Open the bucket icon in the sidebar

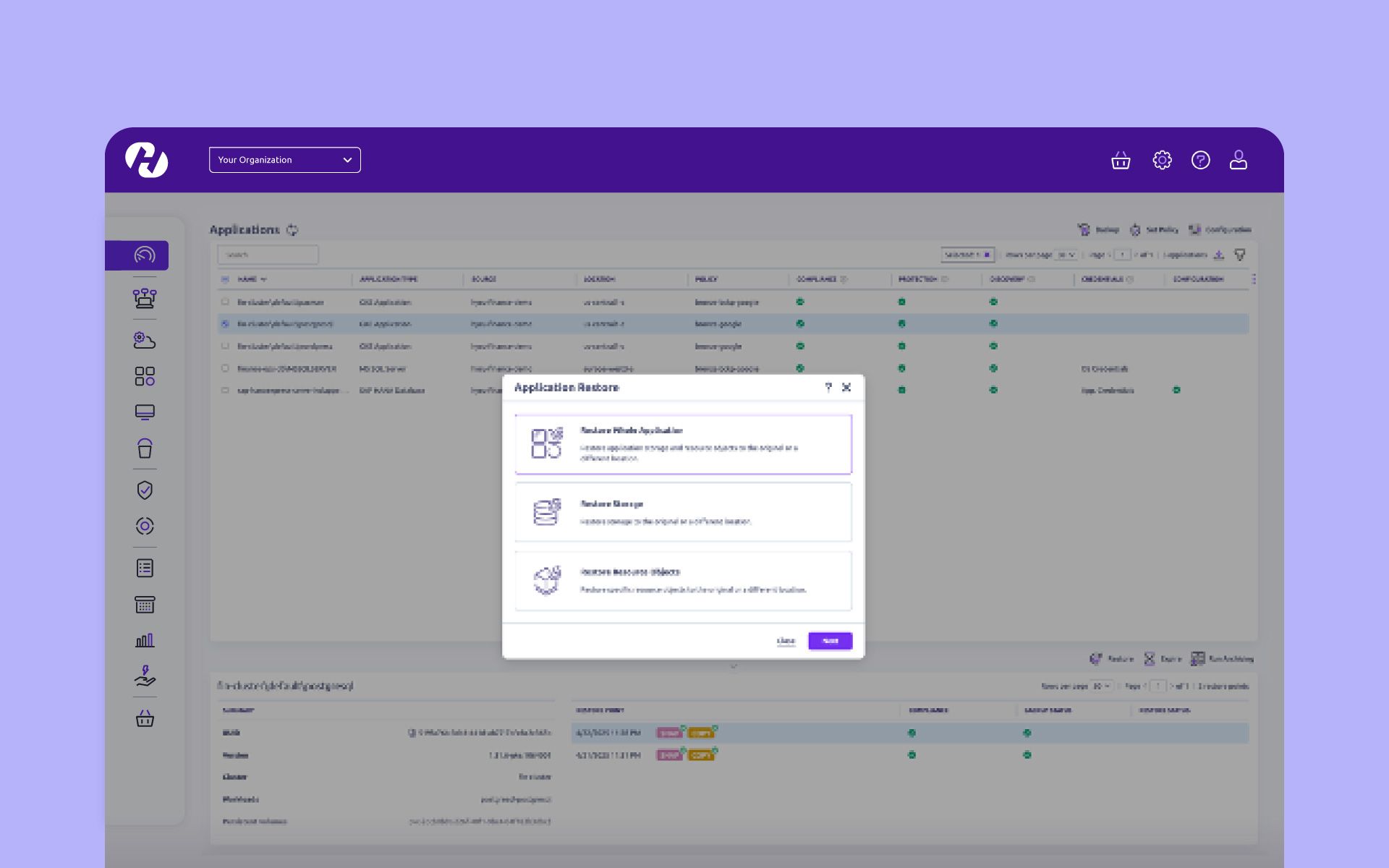(x=145, y=448)
